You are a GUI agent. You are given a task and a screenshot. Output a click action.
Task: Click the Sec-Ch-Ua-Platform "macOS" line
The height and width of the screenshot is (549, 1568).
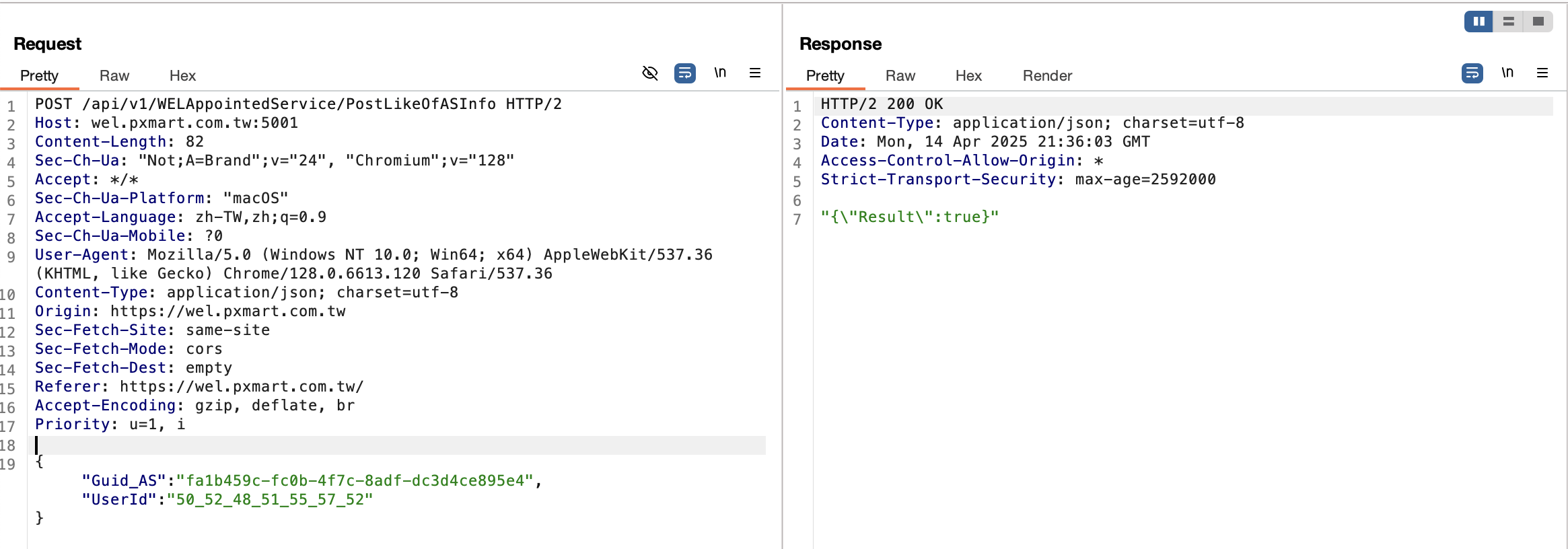[162, 198]
